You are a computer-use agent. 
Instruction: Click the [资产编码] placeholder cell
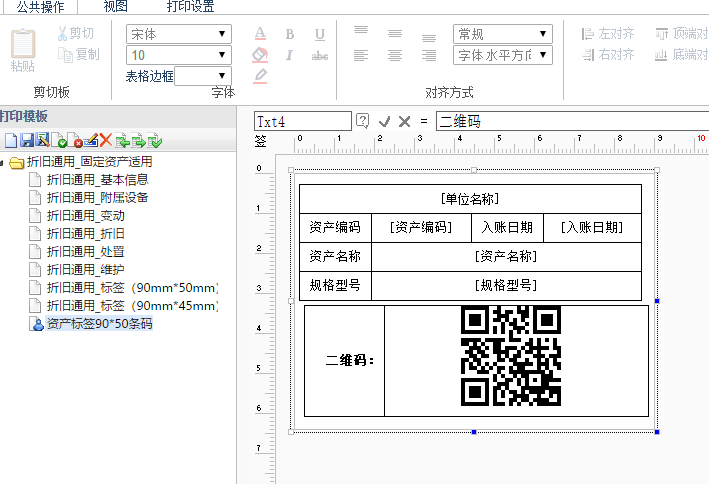point(421,228)
